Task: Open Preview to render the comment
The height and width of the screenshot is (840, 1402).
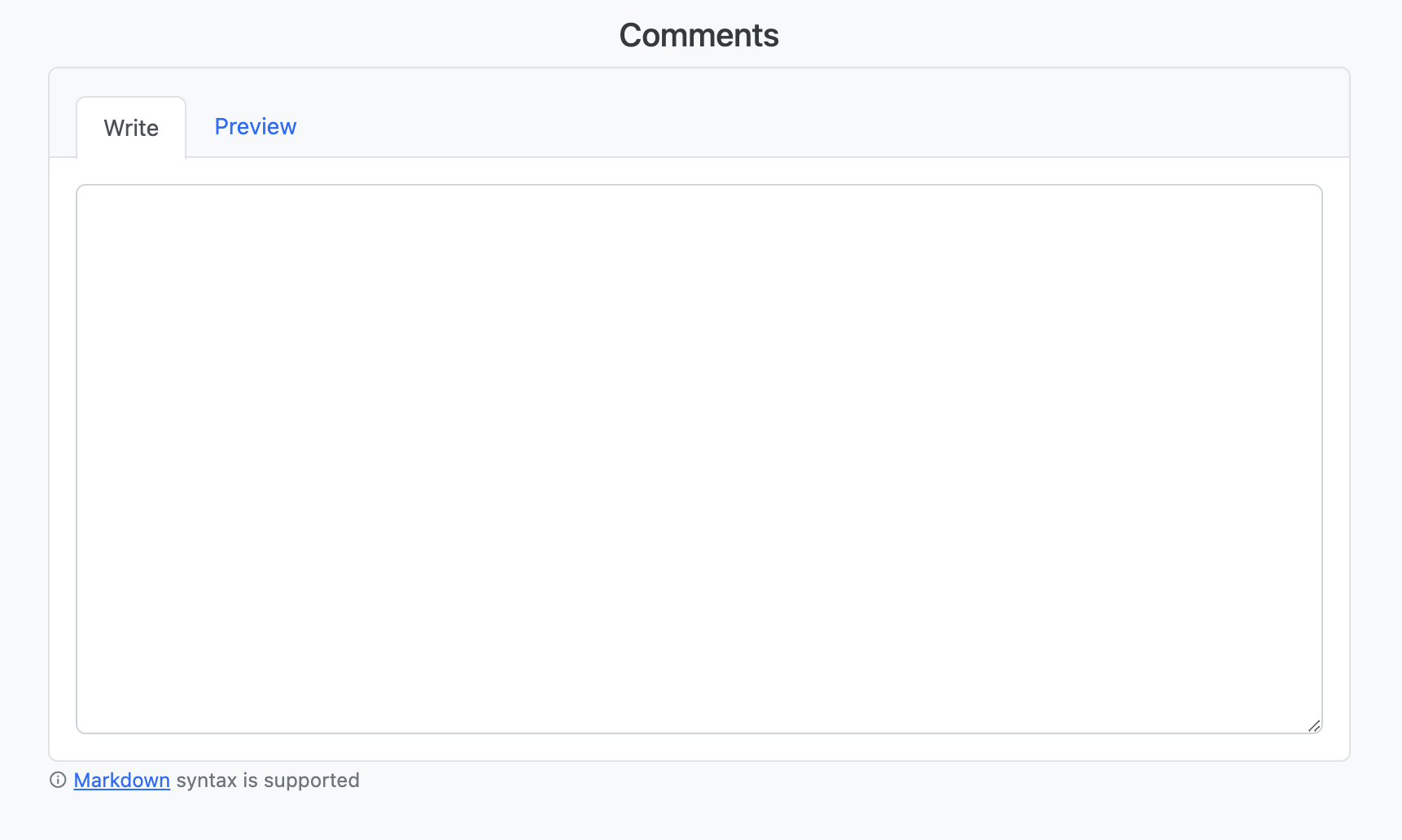Action: (x=255, y=126)
